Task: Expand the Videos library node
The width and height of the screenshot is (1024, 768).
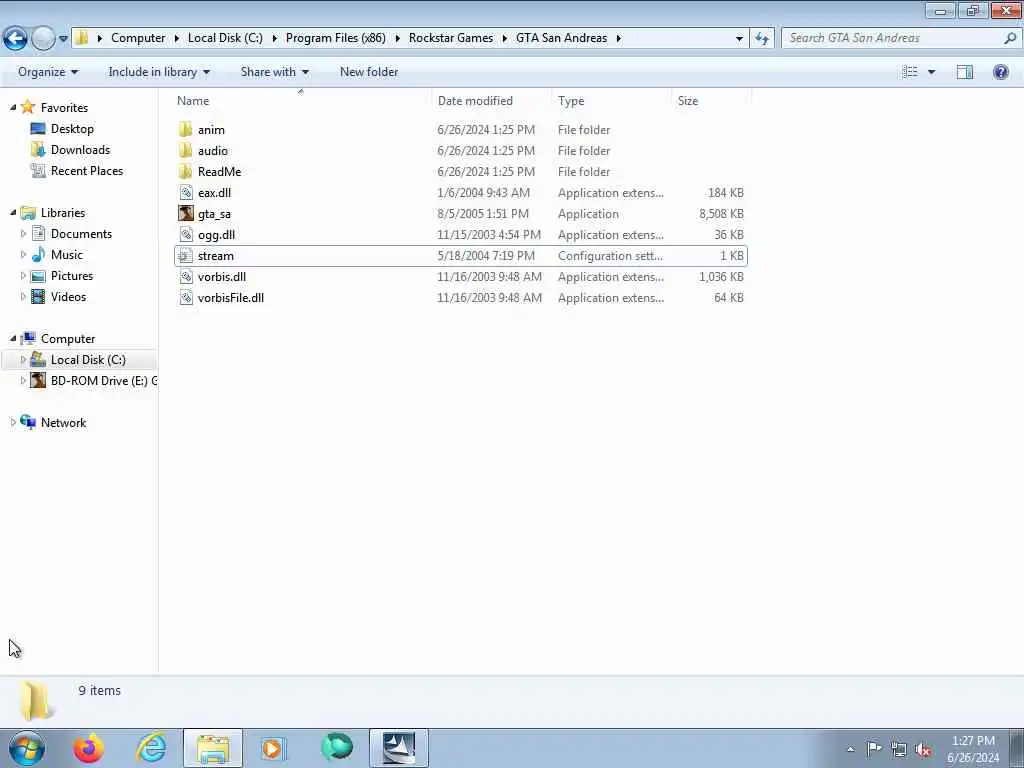Action: click(24, 296)
